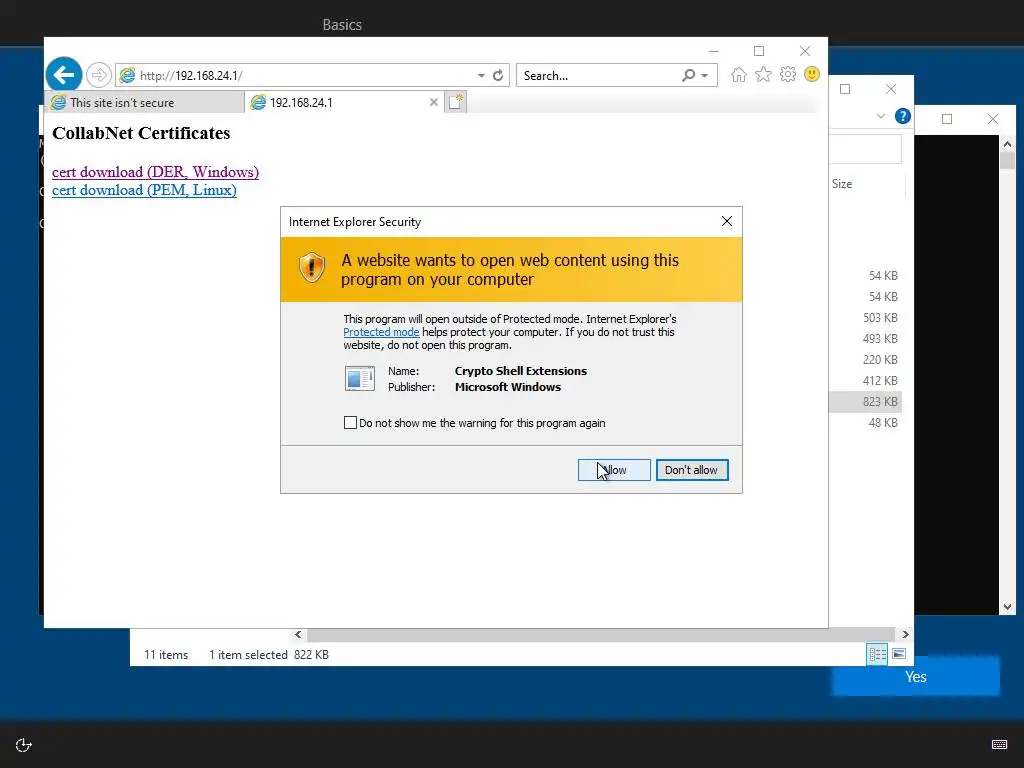Go back using the blue back arrow

[63, 75]
